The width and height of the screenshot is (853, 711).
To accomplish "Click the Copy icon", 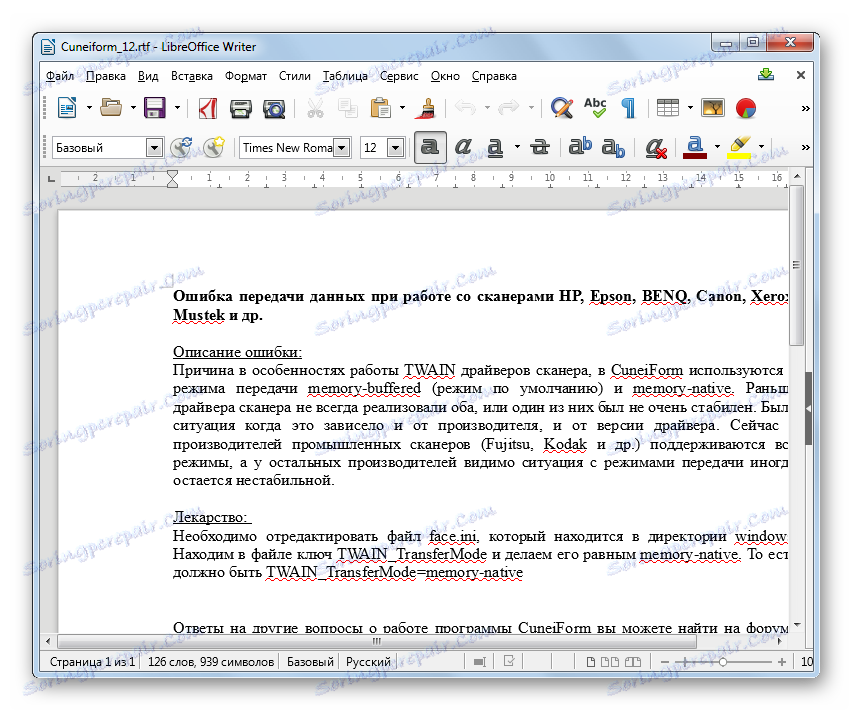I will pos(347,108).
